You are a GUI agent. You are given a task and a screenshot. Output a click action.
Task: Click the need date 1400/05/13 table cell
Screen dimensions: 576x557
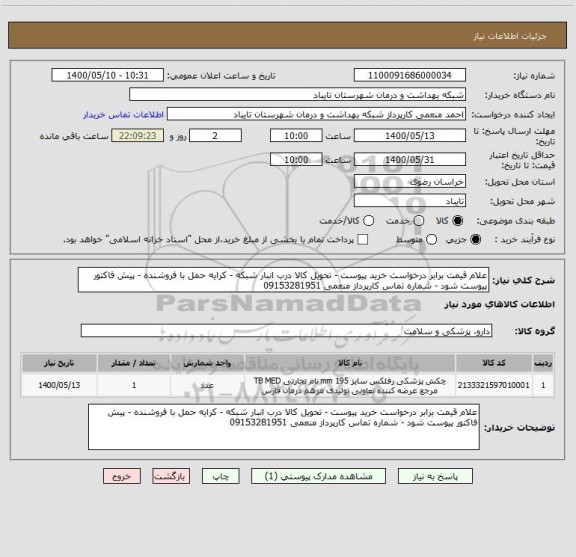(59, 385)
